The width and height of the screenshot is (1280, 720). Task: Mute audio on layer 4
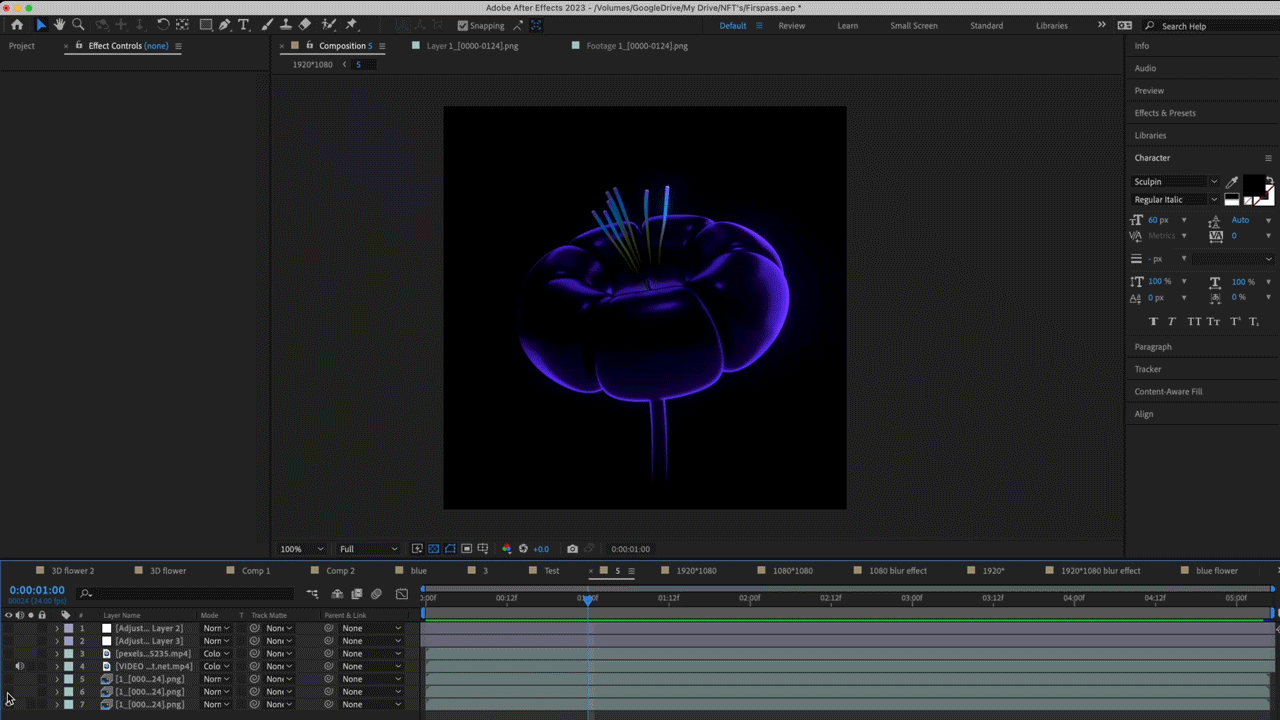pyautogui.click(x=19, y=666)
